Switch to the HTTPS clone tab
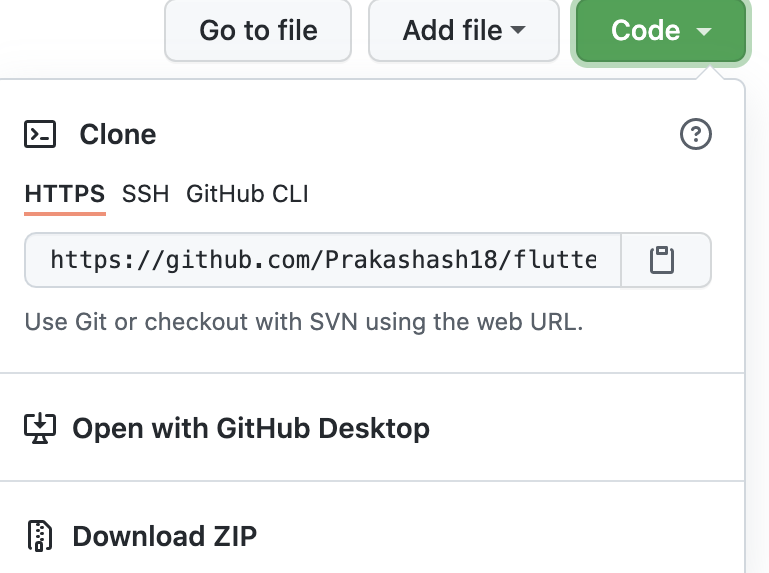Viewport: 769px width, 573px height. click(x=65, y=194)
